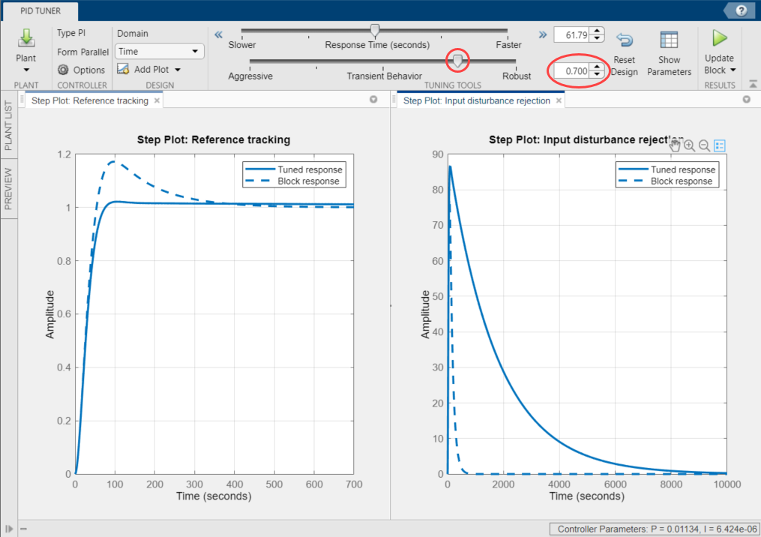This screenshot has width=761, height=537.
Task: Open the Domain Time combo box
Action: pyautogui.click(x=159, y=51)
